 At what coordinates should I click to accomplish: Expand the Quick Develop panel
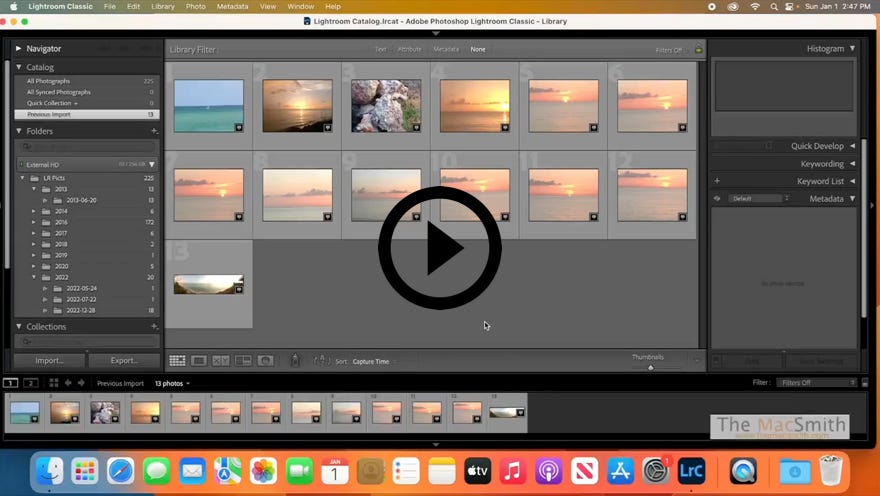tap(852, 146)
